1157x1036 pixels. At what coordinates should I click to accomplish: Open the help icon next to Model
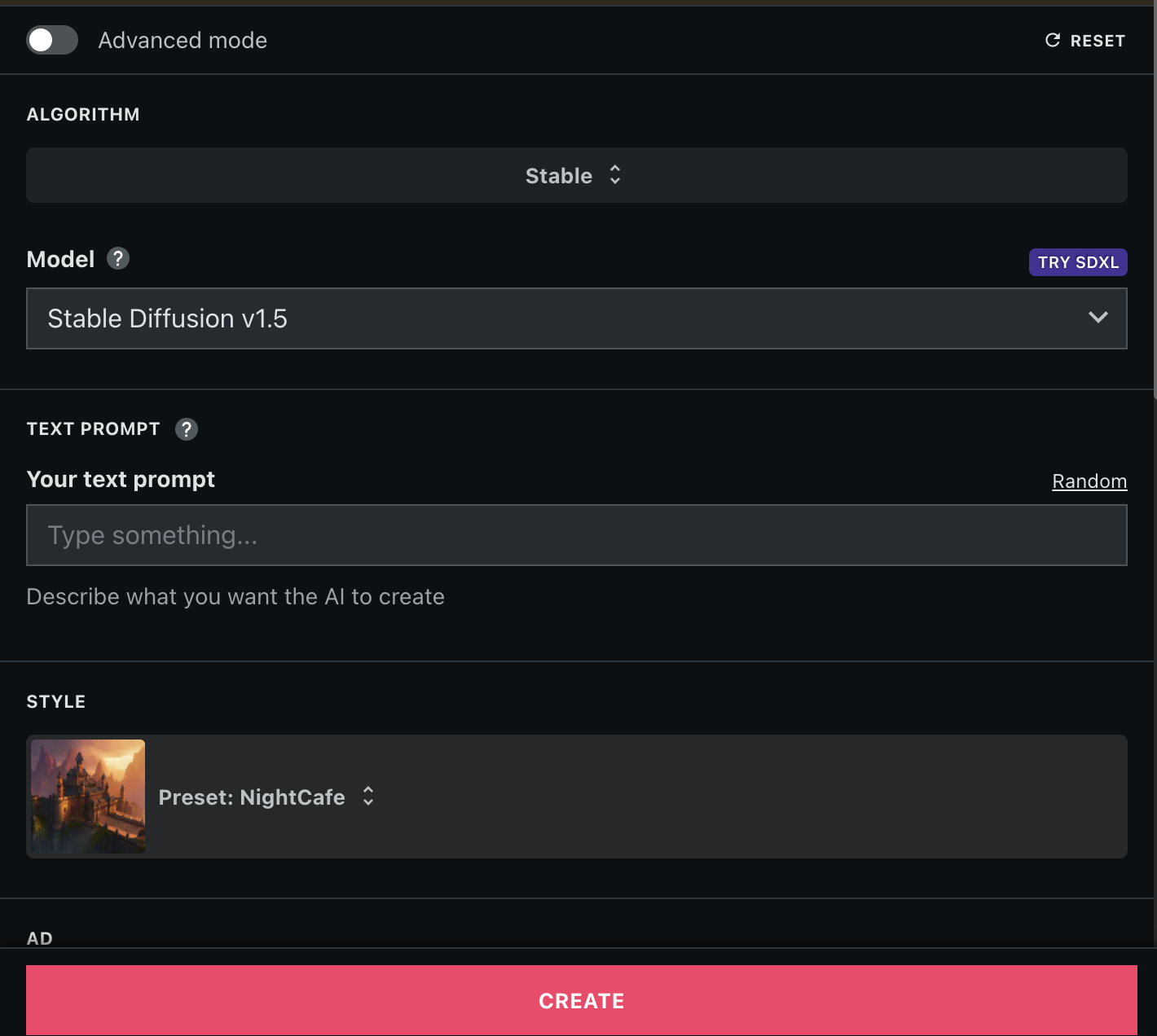click(118, 259)
